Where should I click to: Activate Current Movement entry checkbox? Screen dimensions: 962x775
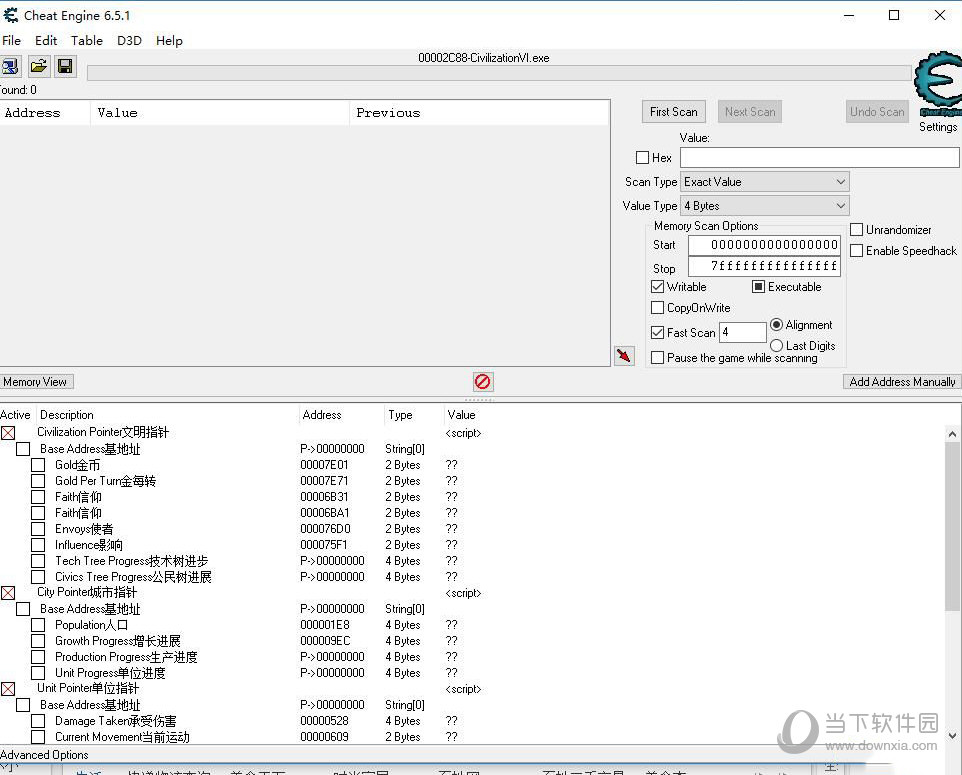coord(38,736)
